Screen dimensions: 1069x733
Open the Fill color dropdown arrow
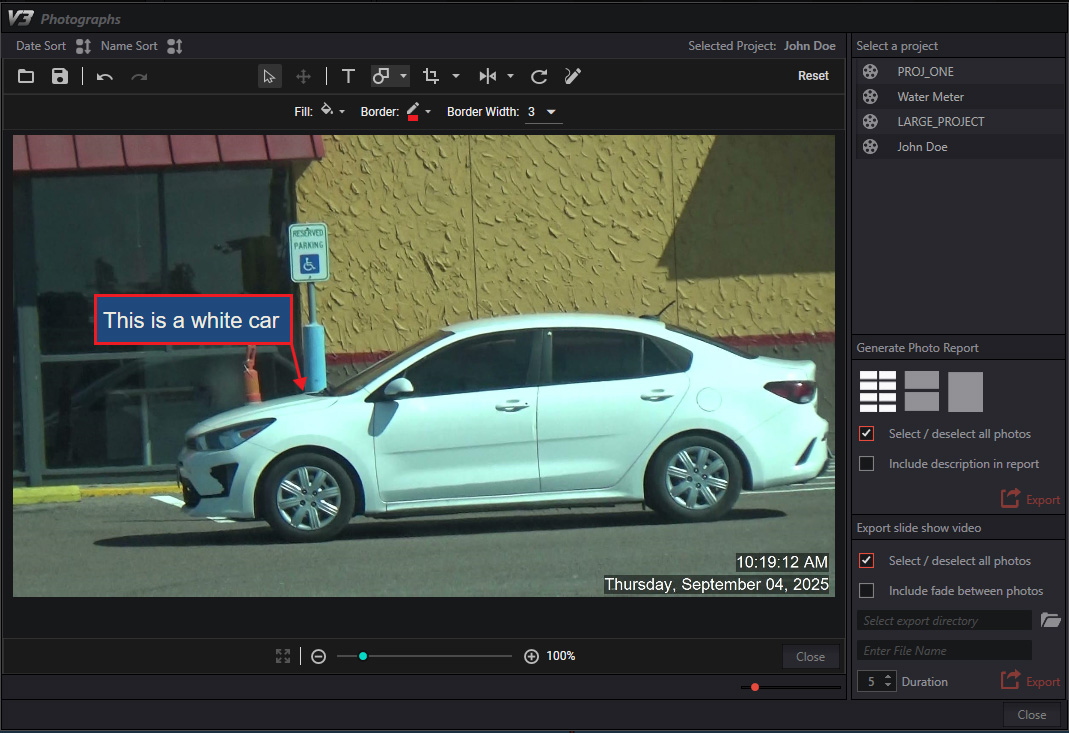(342, 111)
